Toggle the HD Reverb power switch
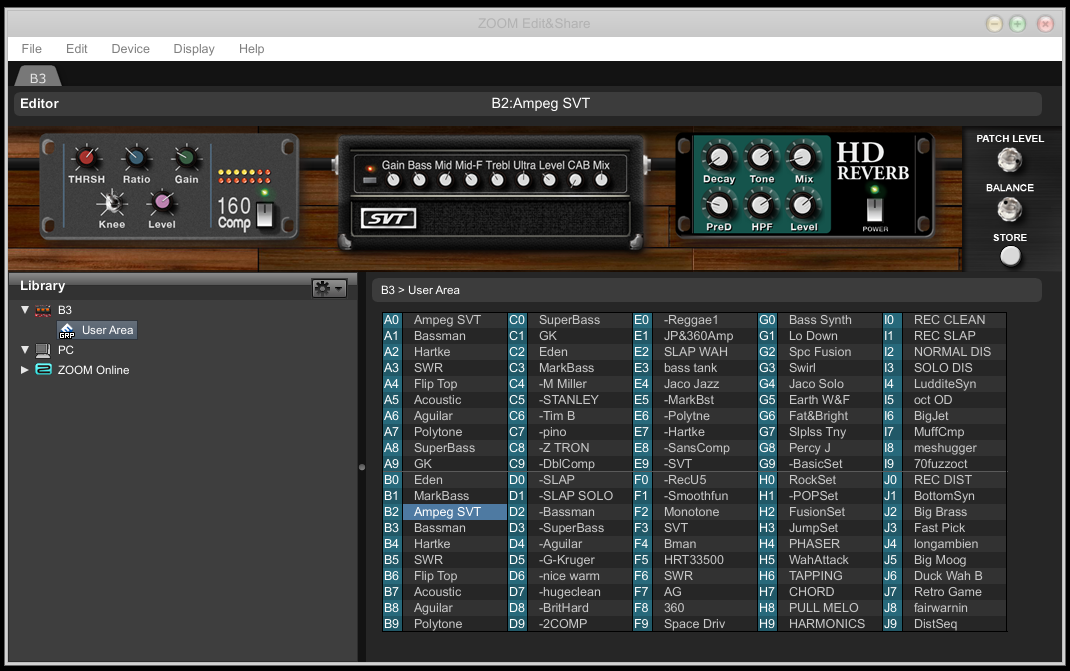1070x671 pixels. click(x=874, y=210)
